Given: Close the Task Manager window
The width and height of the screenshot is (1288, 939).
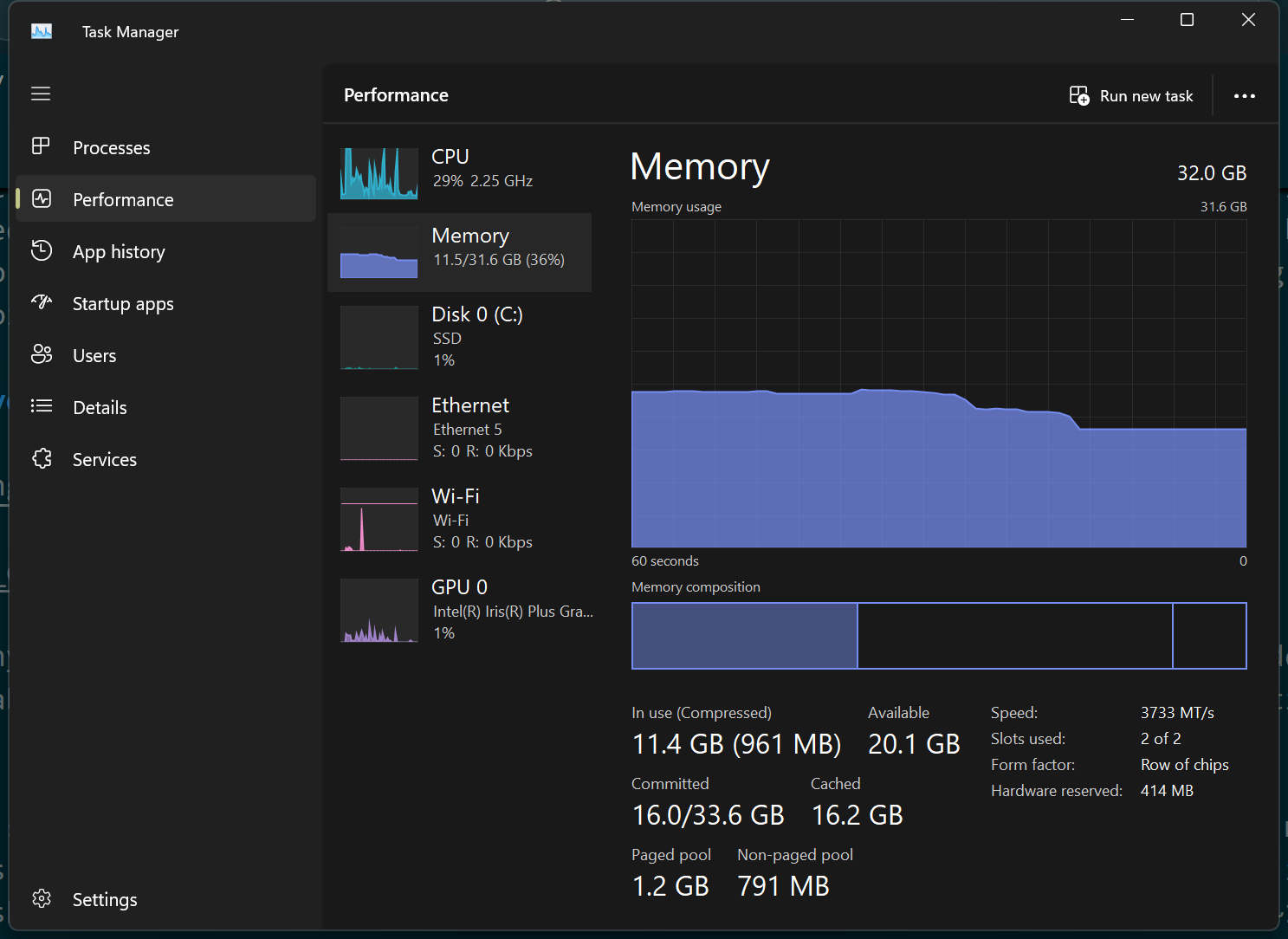Looking at the screenshot, I should 1248,19.
